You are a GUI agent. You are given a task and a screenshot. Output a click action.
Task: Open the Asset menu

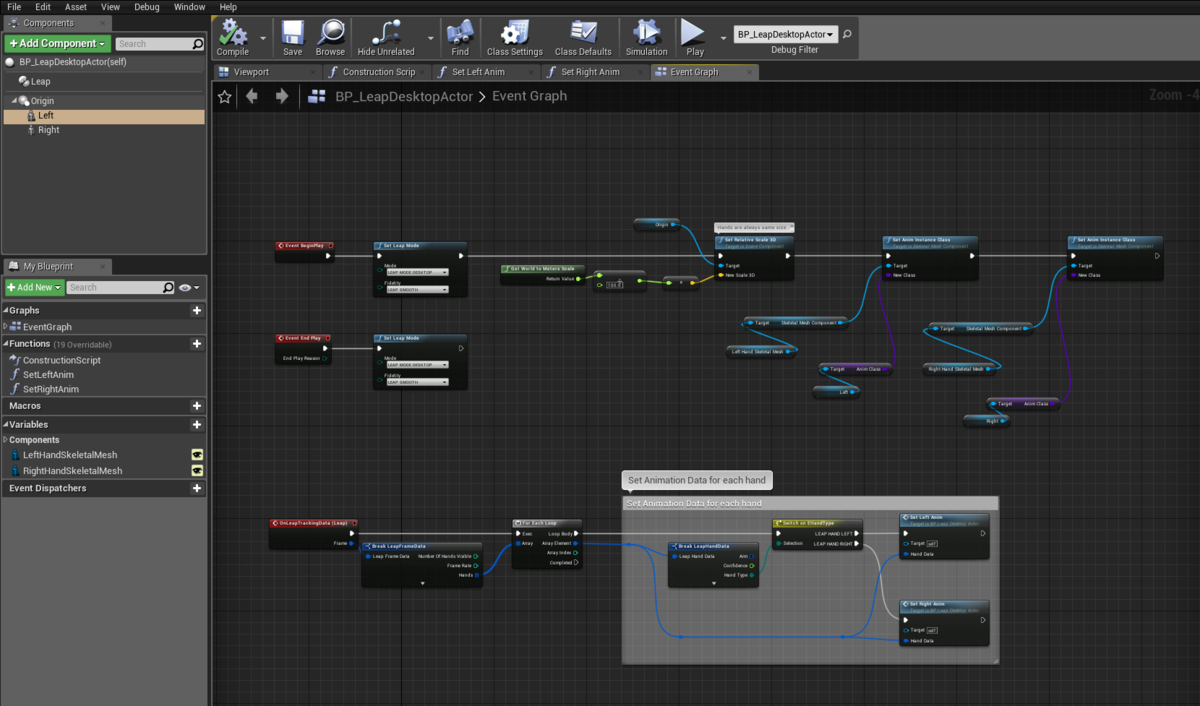point(76,7)
